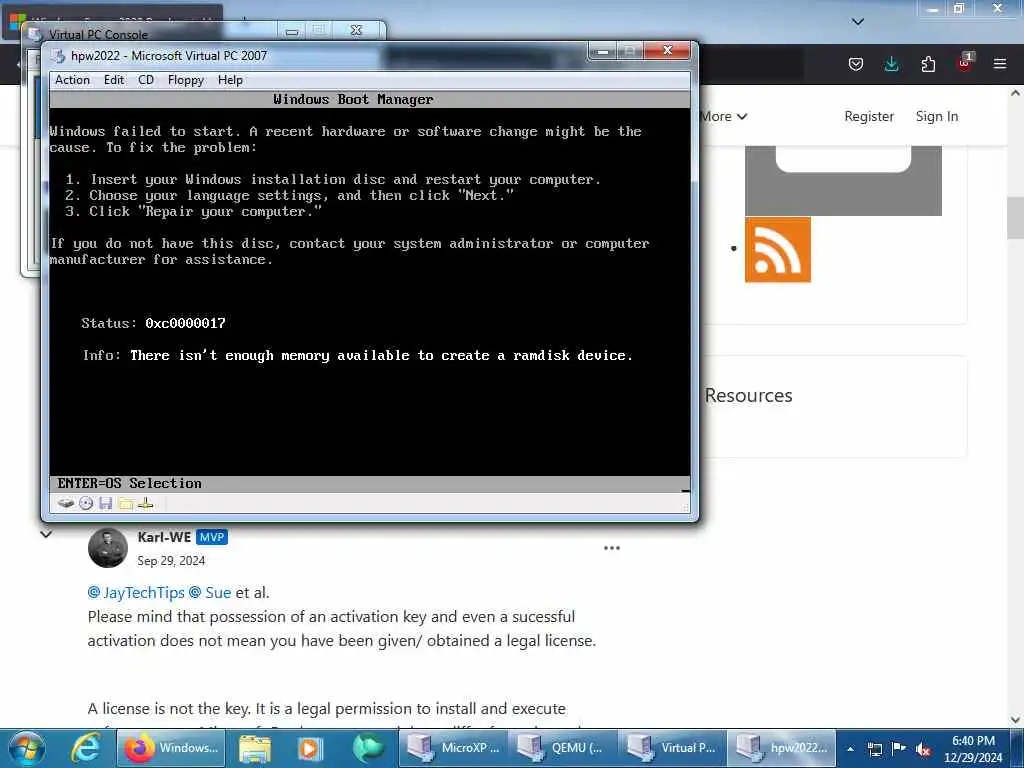The image size is (1024, 768).
Task: Click the Resources heading in the sidebar
Action: 748,396
